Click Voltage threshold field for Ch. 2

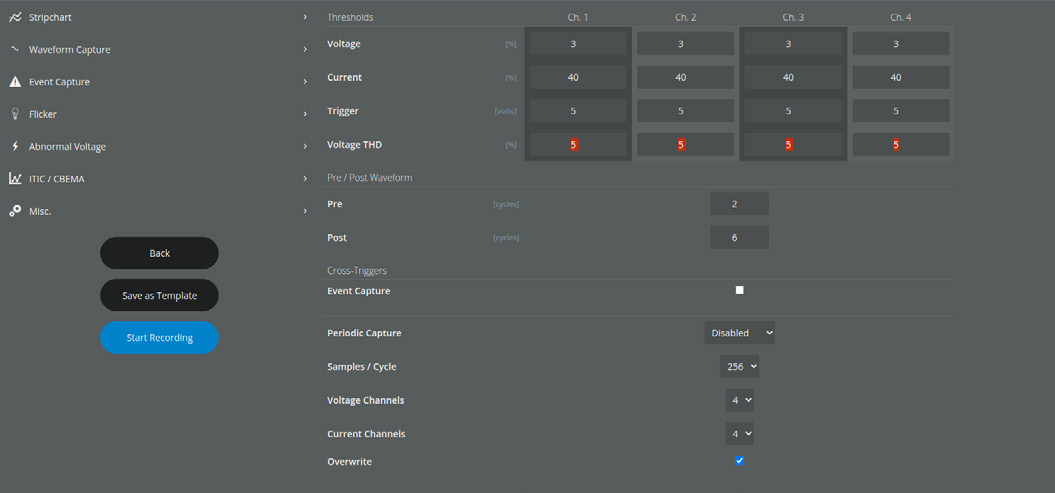click(x=686, y=44)
